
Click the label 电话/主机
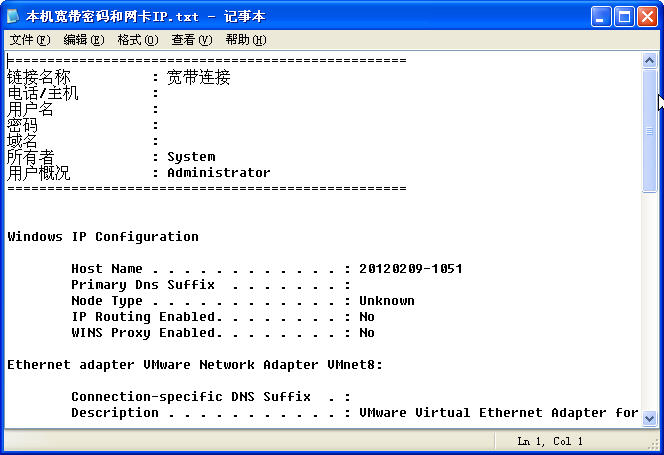(43, 93)
